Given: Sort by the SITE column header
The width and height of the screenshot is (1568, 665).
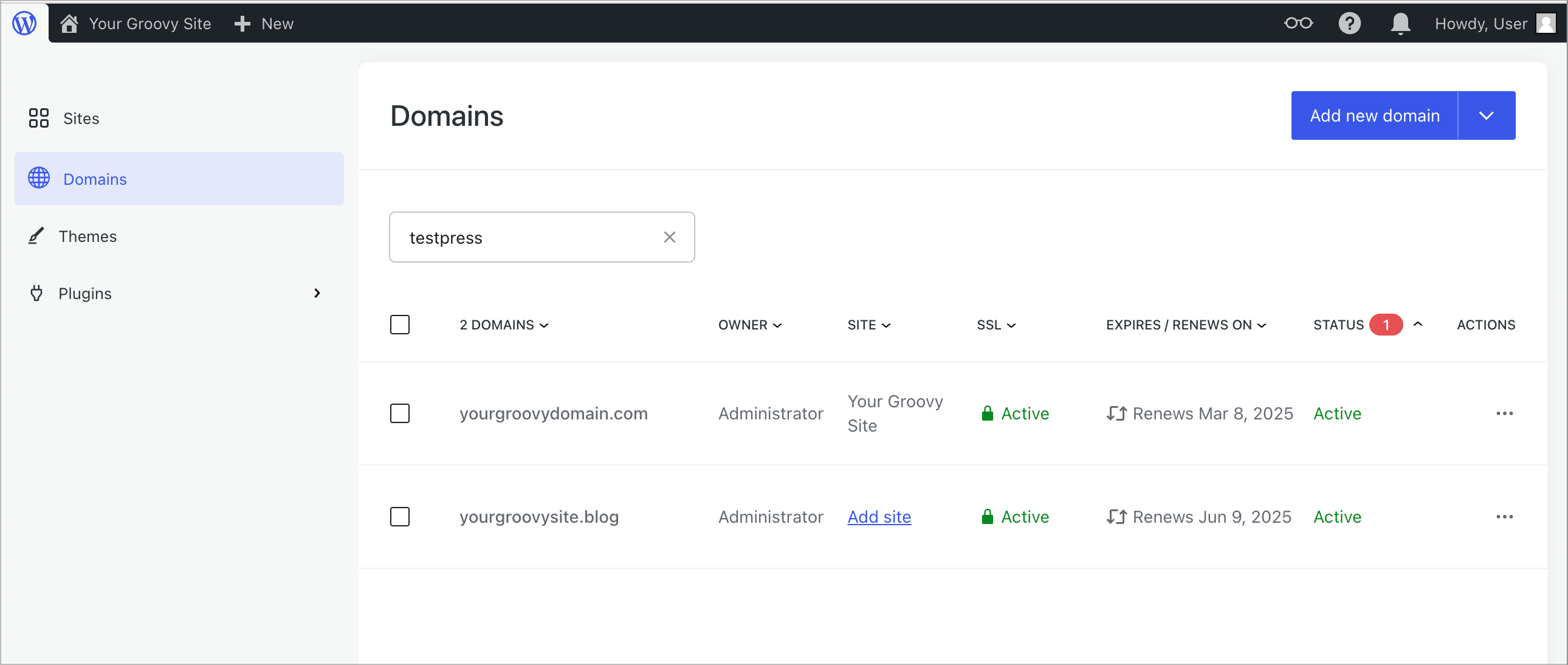Looking at the screenshot, I should [x=869, y=325].
